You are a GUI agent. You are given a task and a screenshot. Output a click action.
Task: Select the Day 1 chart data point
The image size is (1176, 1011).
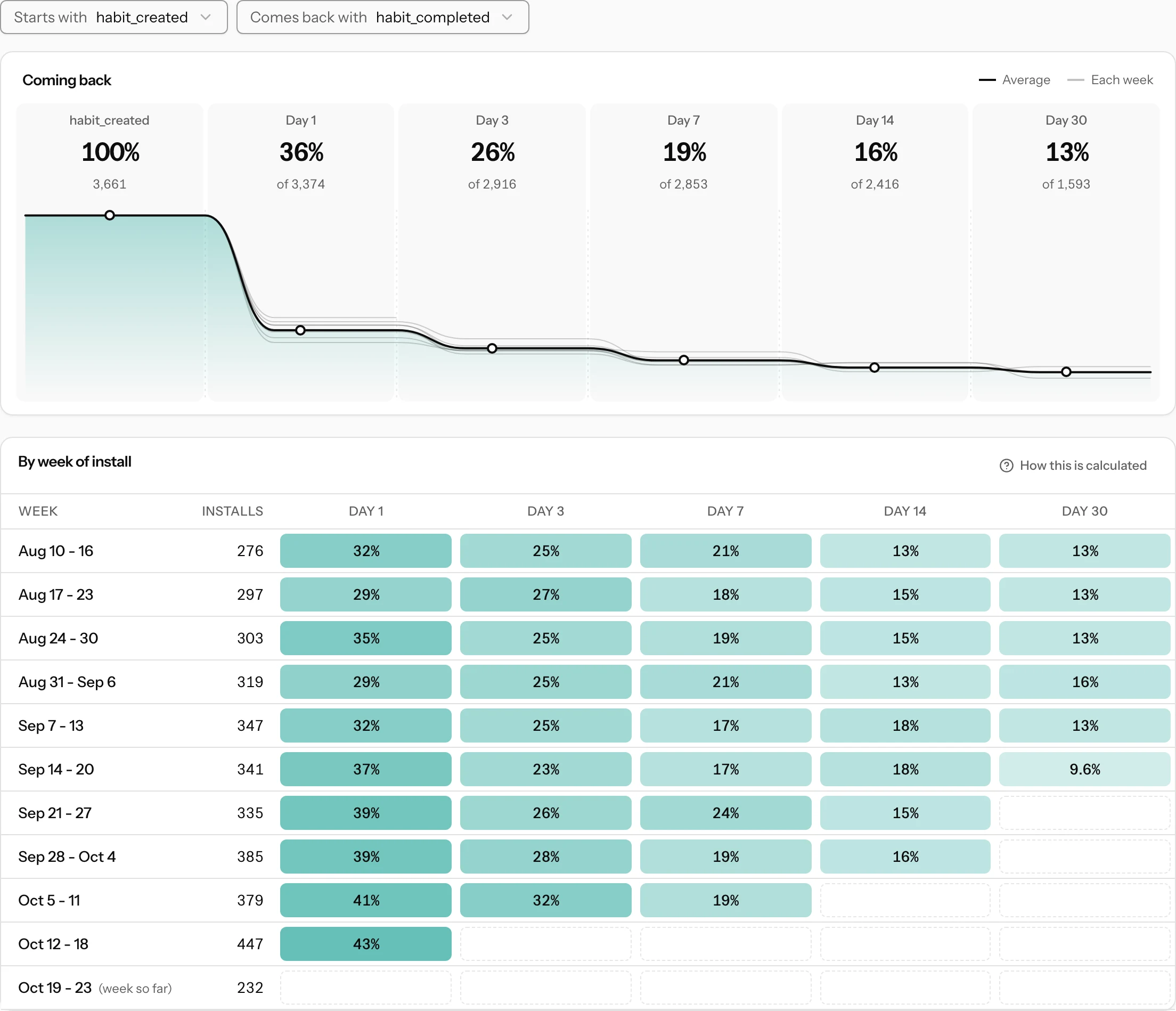(300, 330)
